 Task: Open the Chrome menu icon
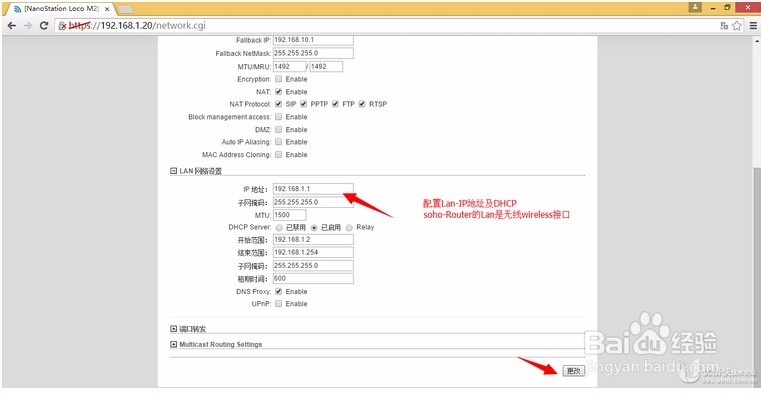[753, 26]
